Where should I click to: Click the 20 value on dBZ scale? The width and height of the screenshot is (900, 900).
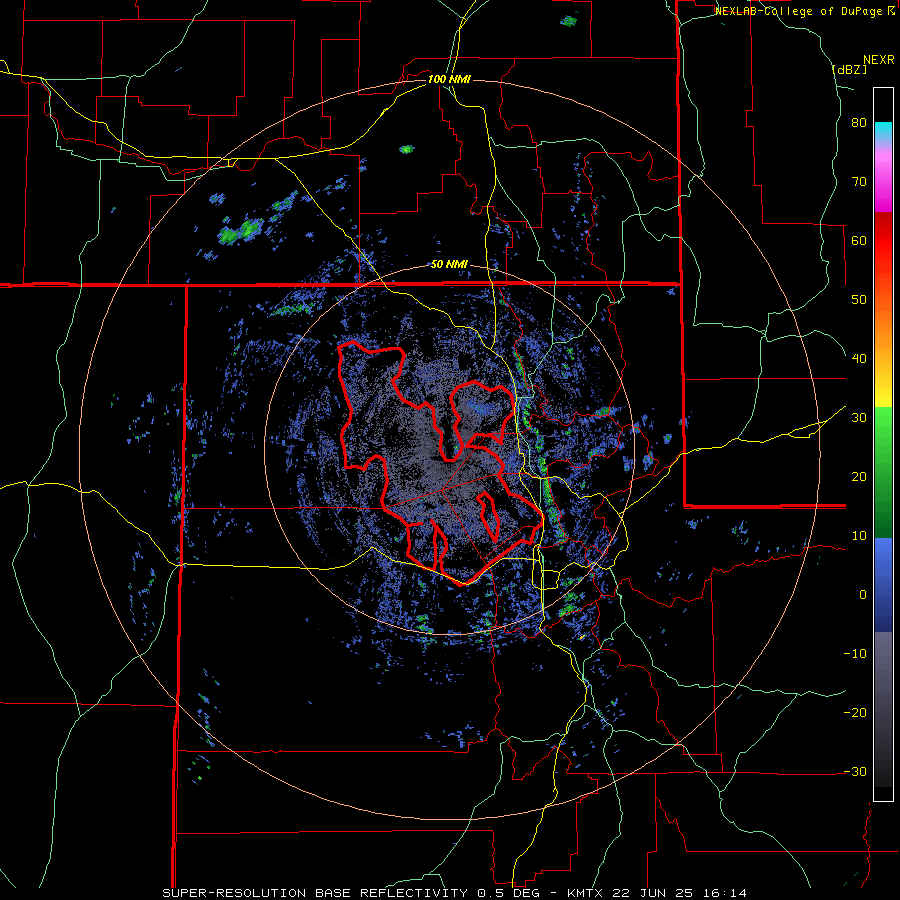[x=859, y=476]
